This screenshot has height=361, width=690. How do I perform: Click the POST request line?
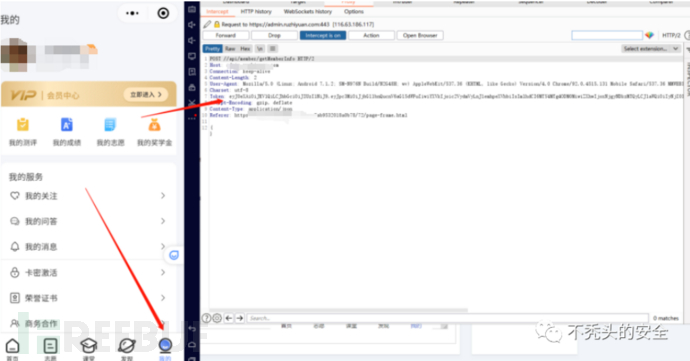click(262, 59)
